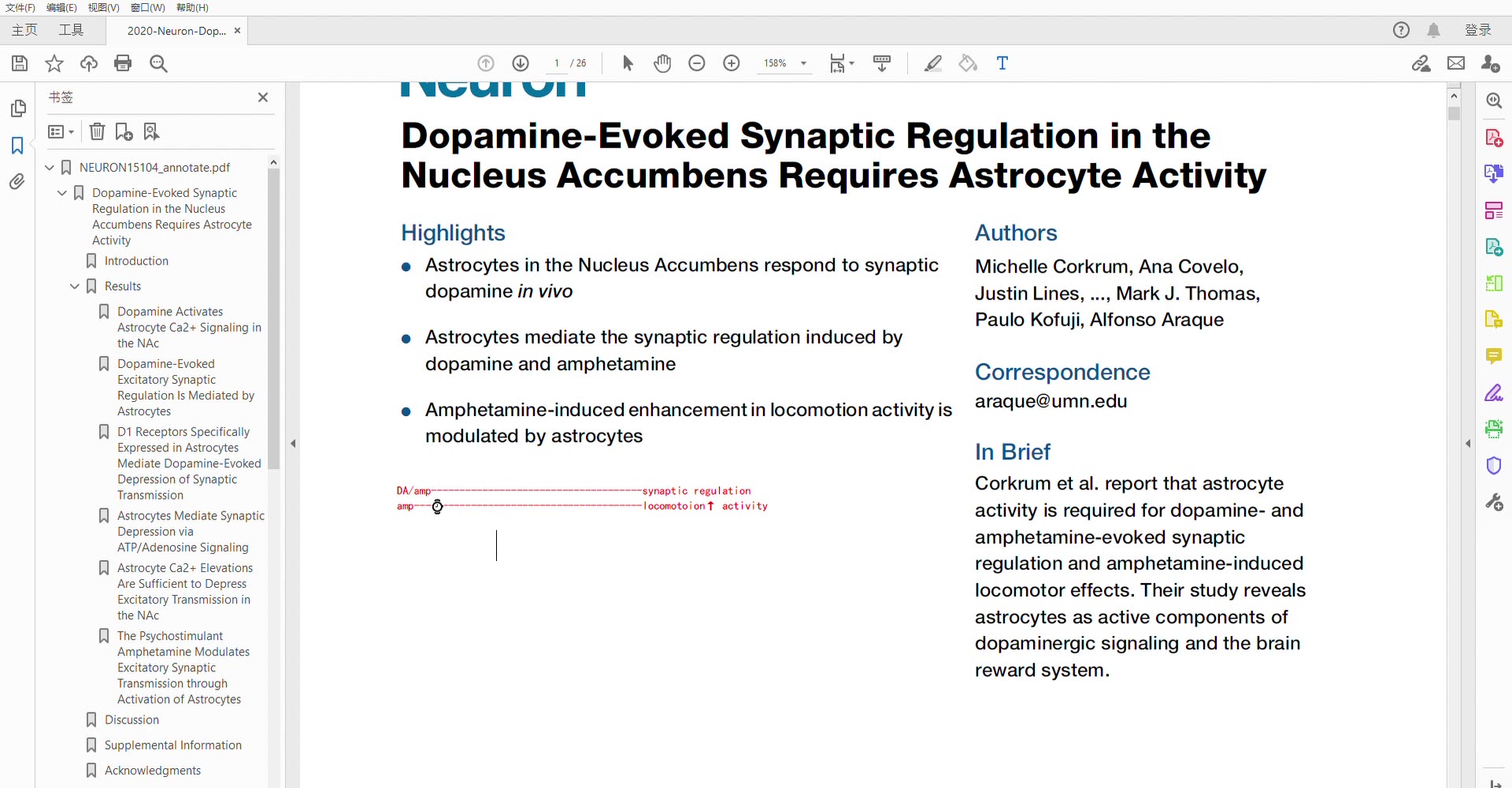Image resolution: width=1512 pixels, height=788 pixels.
Task: Open notifications bell icon
Action: [1434, 30]
